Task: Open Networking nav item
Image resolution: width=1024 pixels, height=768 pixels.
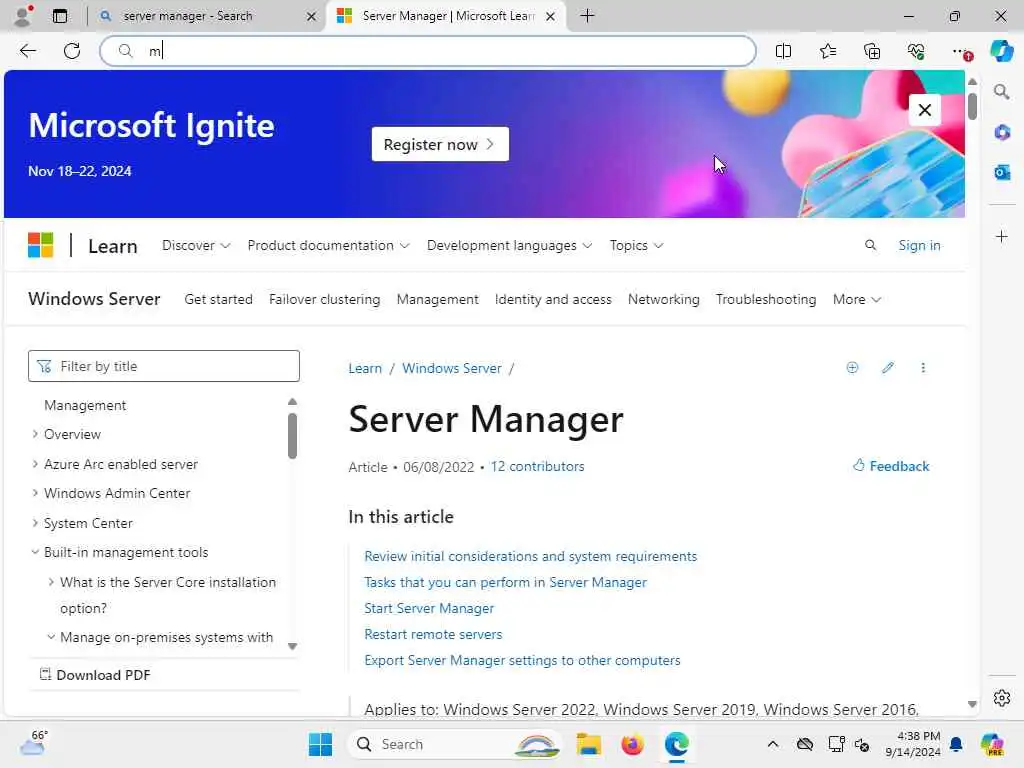Action: click(664, 299)
